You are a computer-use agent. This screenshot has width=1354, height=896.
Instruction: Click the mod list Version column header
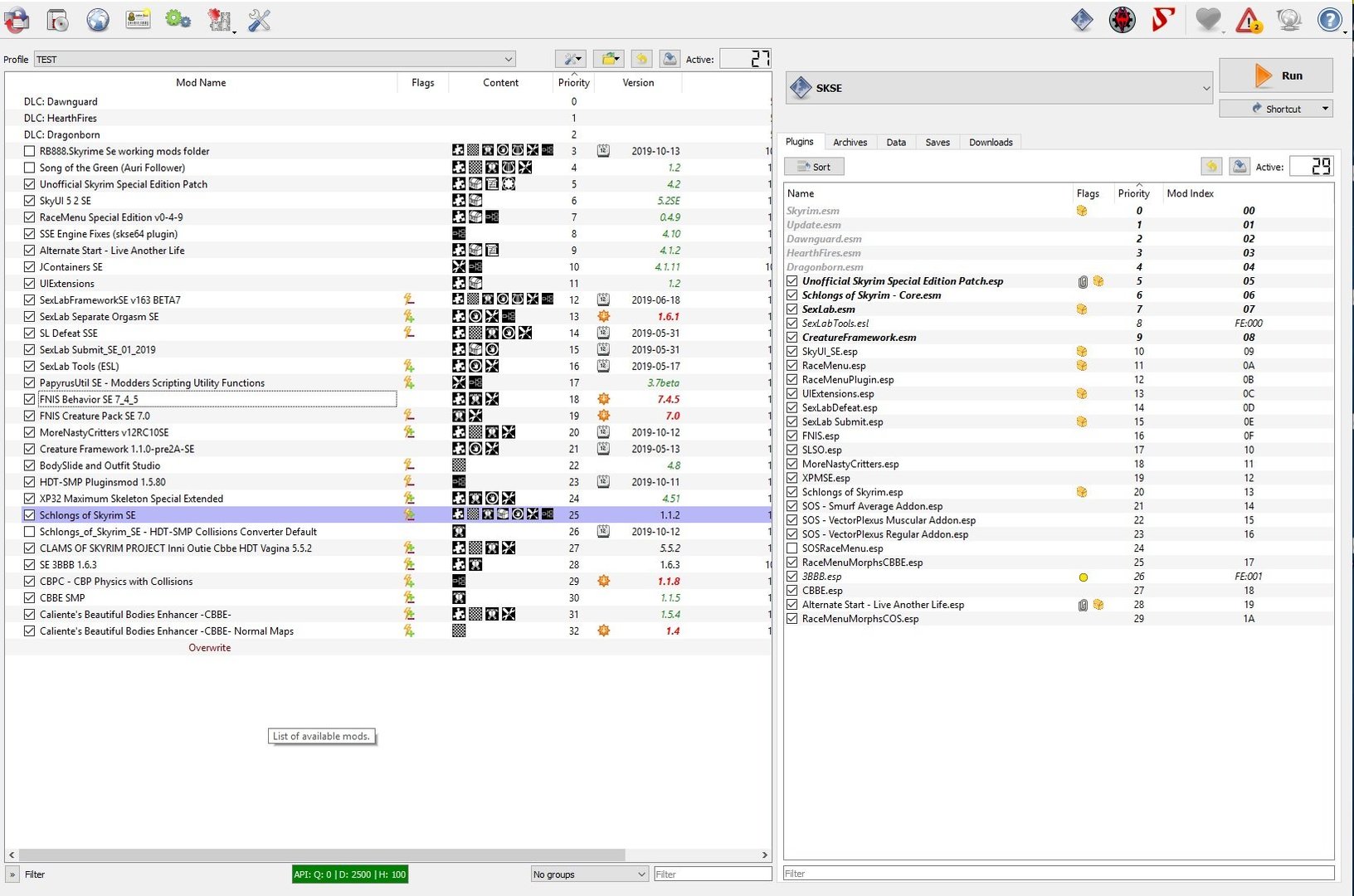pos(638,82)
